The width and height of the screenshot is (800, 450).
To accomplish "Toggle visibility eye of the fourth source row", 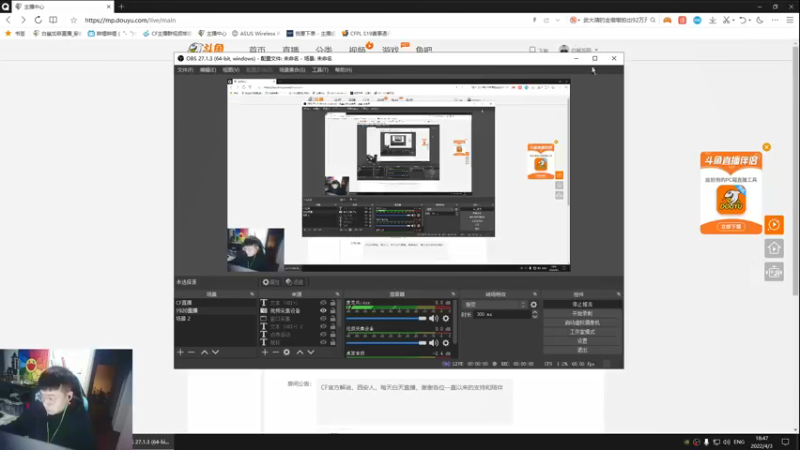I will (x=323, y=327).
